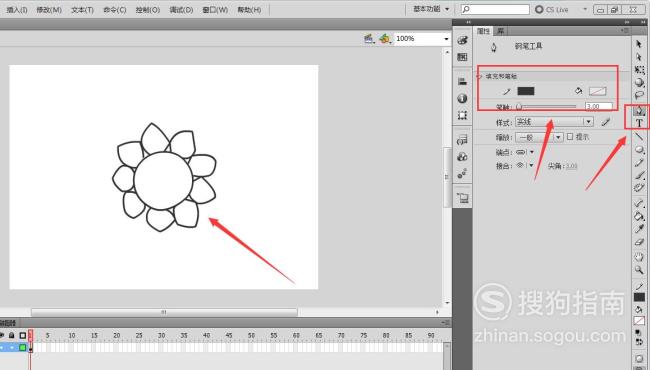650x370 pixels.
Task: Open the stroke join dropdown arrow
Action: (532, 165)
